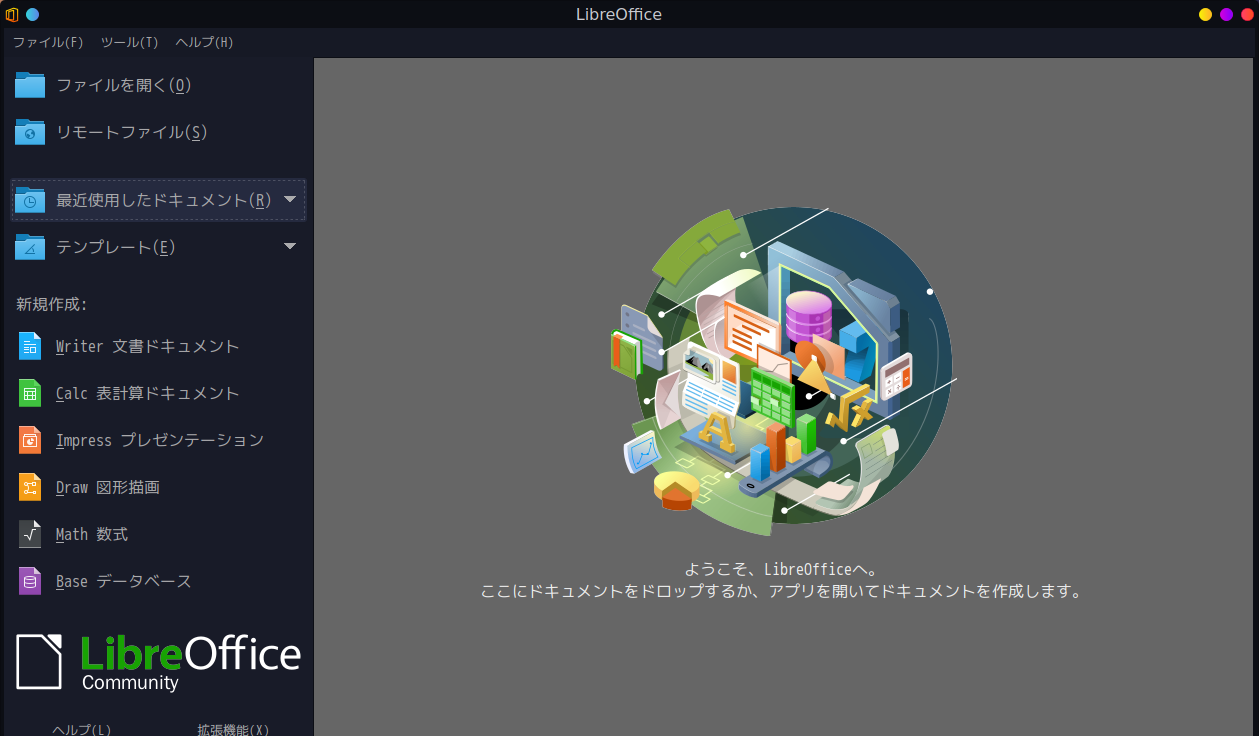This screenshot has width=1259, height=736.
Task: Start a new Impress プレゼンテーション
Action: [158, 440]
